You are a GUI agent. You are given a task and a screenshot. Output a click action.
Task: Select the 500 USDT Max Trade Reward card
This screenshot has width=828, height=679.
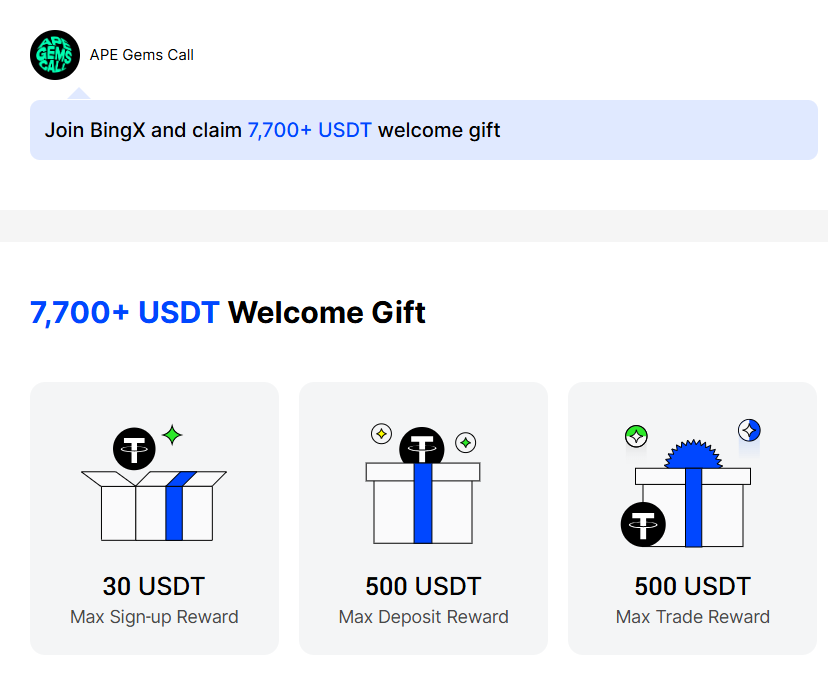point(692,518)
